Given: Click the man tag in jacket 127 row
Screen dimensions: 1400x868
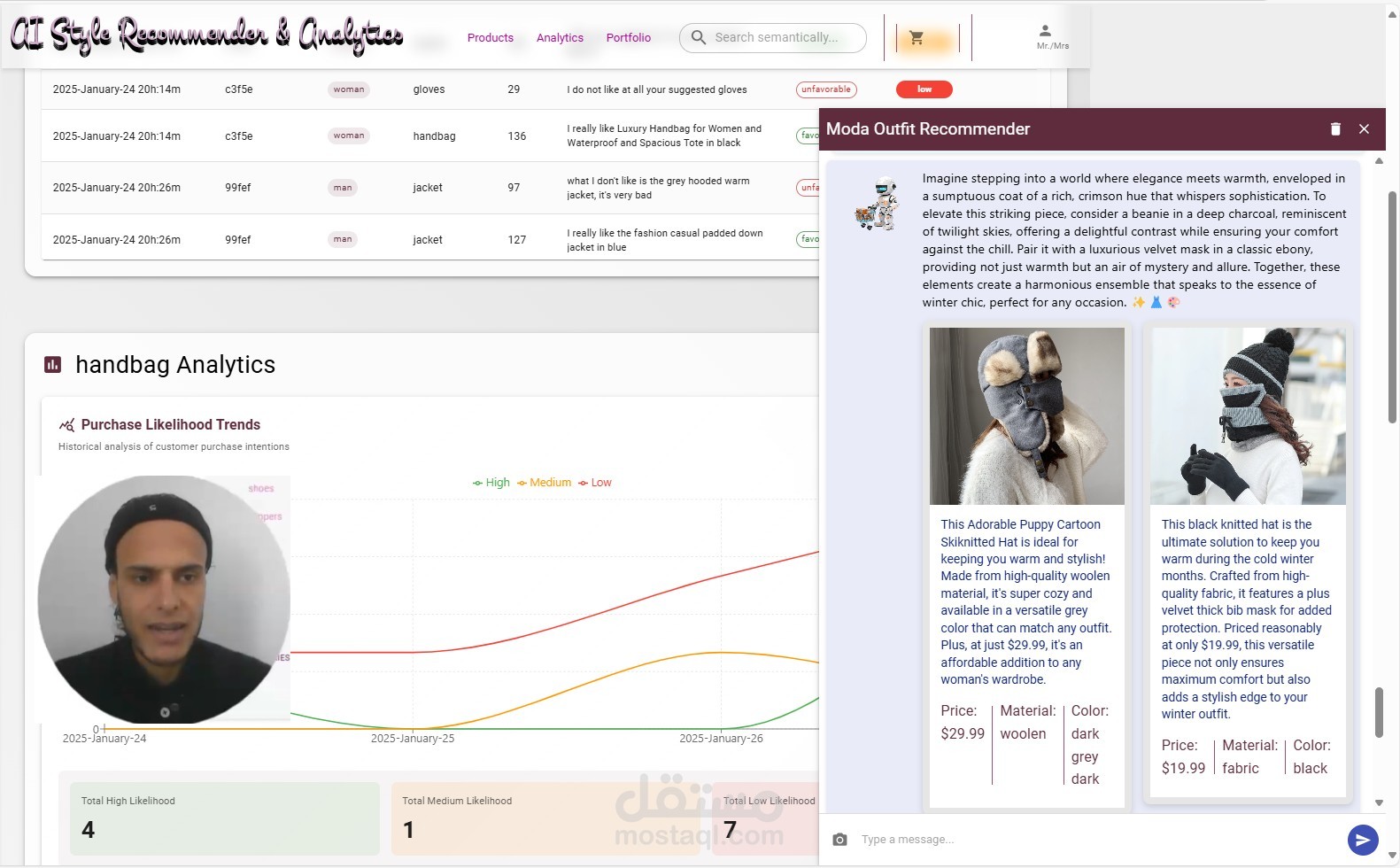Looking at the screenshot, I should pyautogui.click(x=343, y=239).
